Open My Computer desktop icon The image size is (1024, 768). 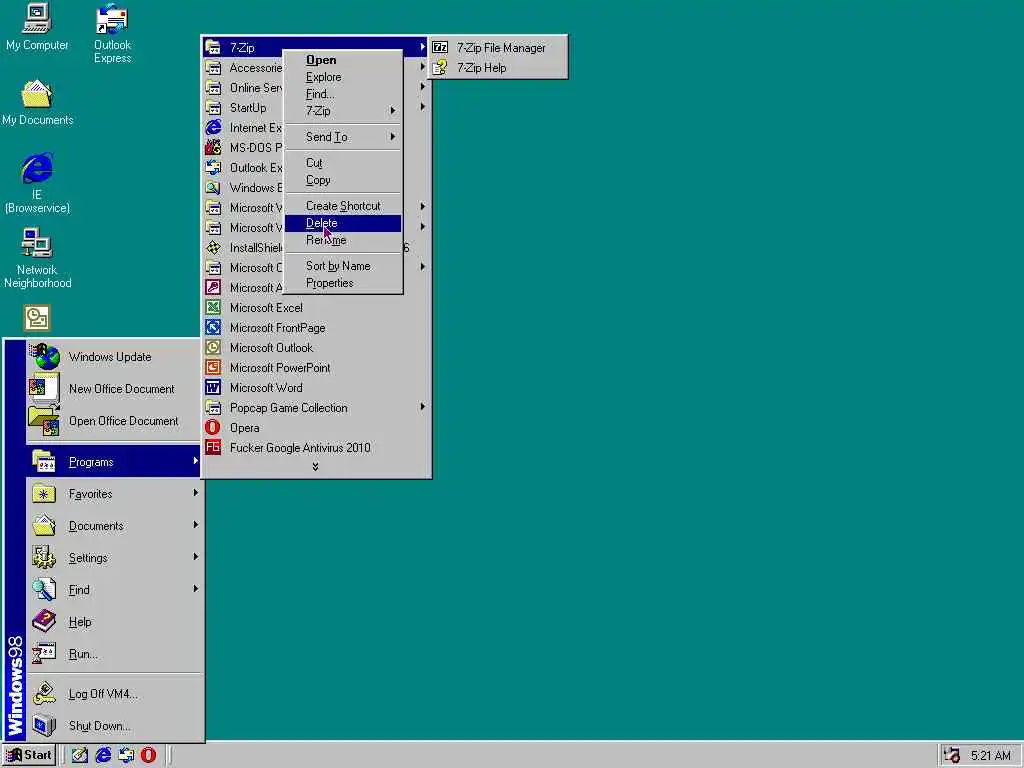click(x=37, y=27)
